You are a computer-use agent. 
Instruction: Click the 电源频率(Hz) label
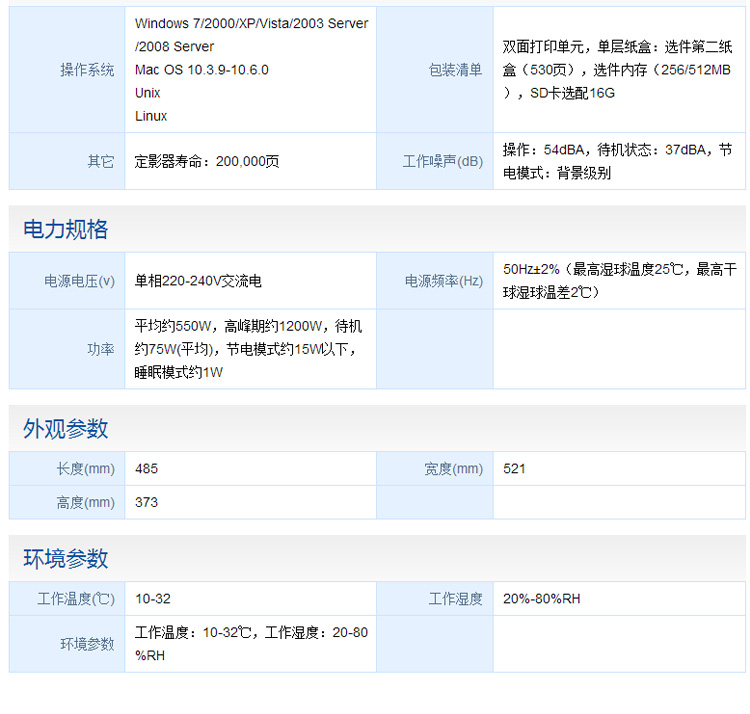[443, 282]
